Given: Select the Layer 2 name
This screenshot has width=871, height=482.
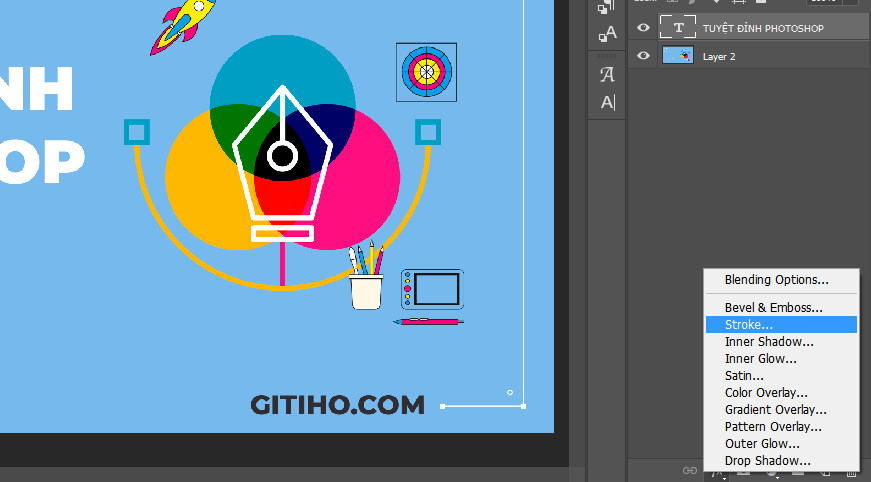Looking at the screenshot, I should [x=719, y=57].
